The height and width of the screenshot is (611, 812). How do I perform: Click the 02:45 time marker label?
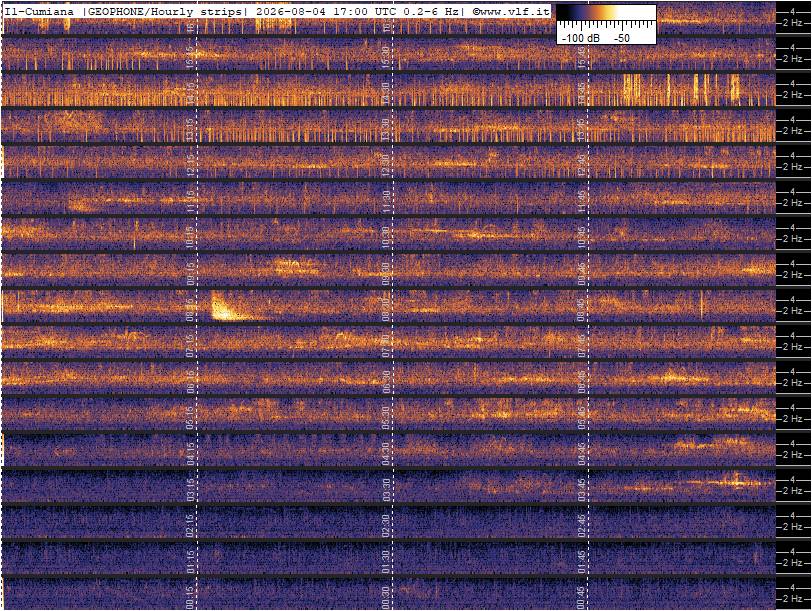582,526
